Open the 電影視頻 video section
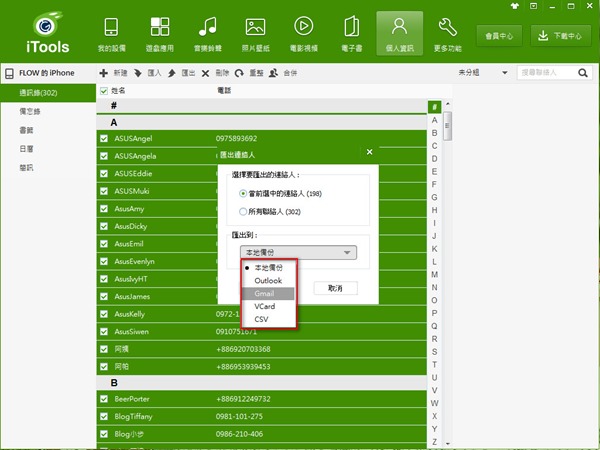 (303, 32)
